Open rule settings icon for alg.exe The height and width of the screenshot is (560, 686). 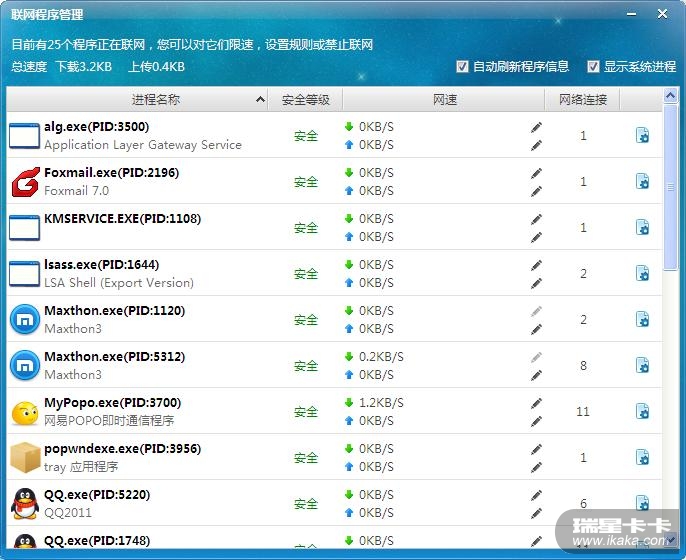642,136
